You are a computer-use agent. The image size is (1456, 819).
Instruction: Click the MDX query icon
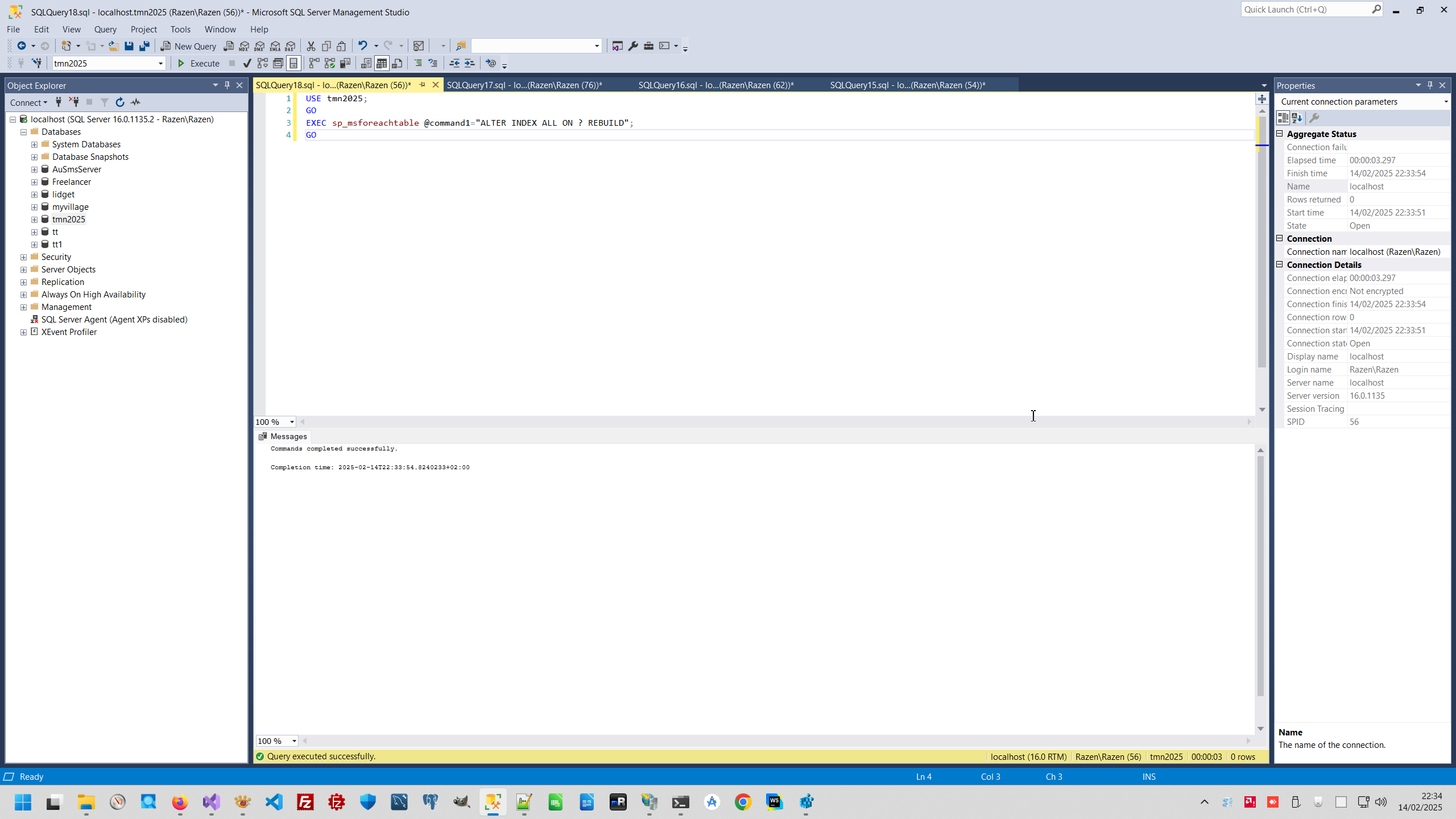(x=244, y=46)
